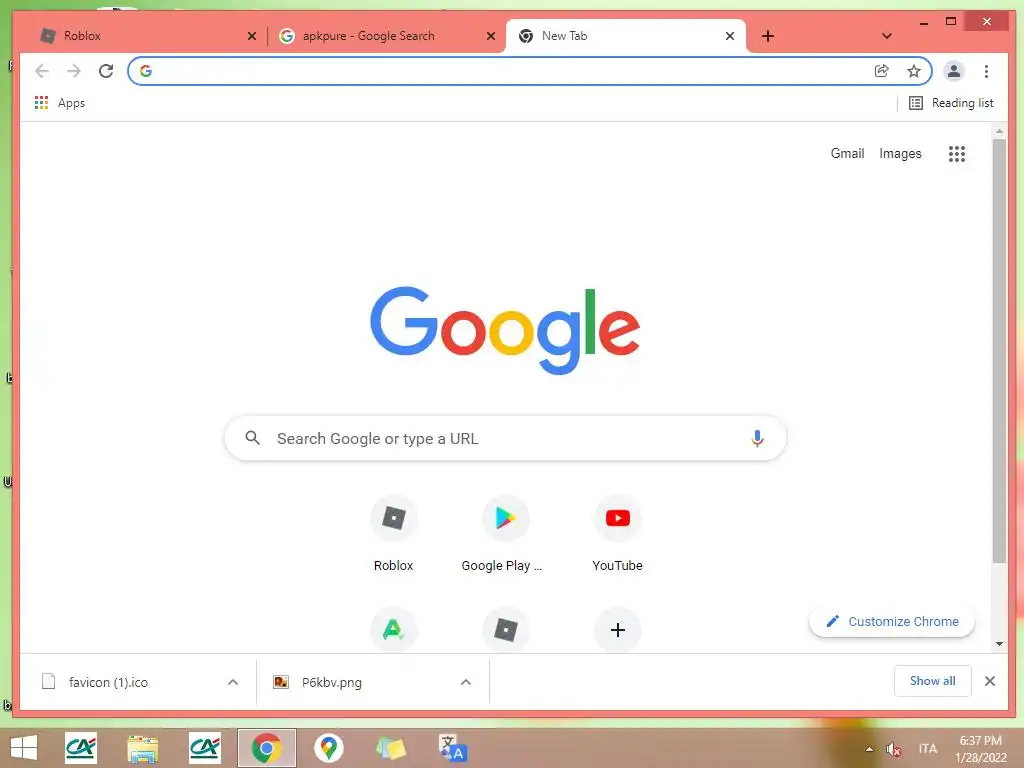Close the Roblox tab

pyautogui.click(x=252, y=36)
